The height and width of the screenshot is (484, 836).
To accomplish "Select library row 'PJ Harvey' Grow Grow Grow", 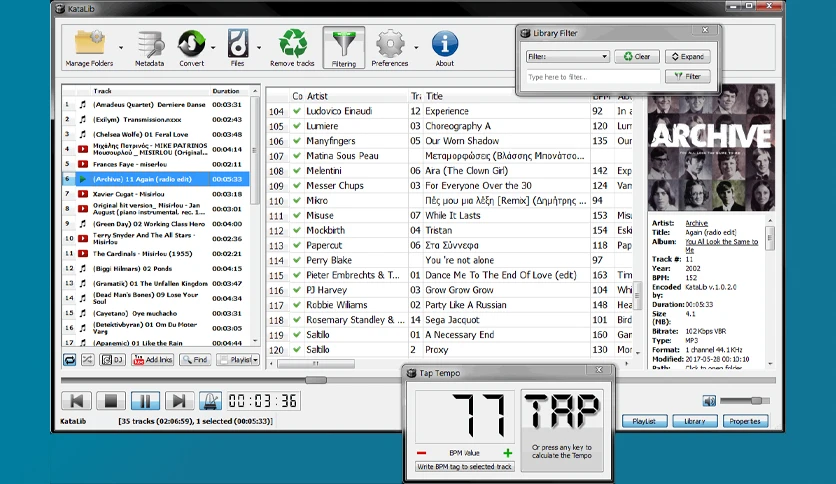I will [449, 290].
